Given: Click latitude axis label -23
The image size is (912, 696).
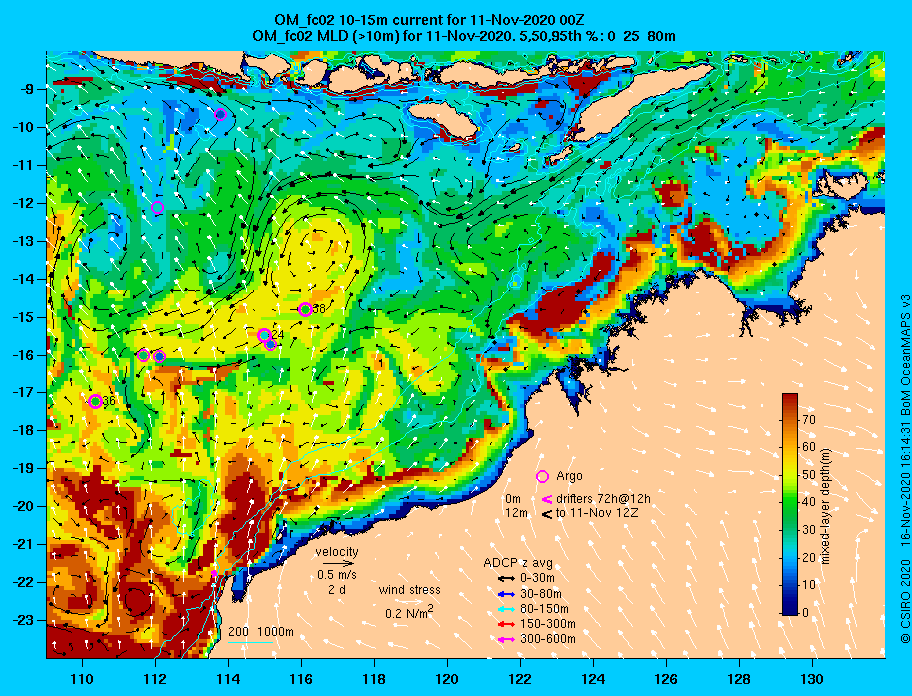Looking at the screenshot, I should pyautogui.click(x=24, y=620).
